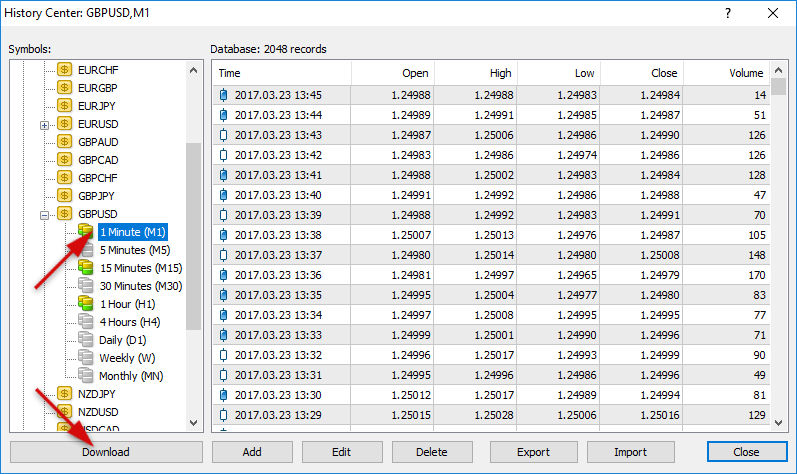Click the Import button
The width and height of the screenshot is (797, 474).
click(x=630, y=452)
